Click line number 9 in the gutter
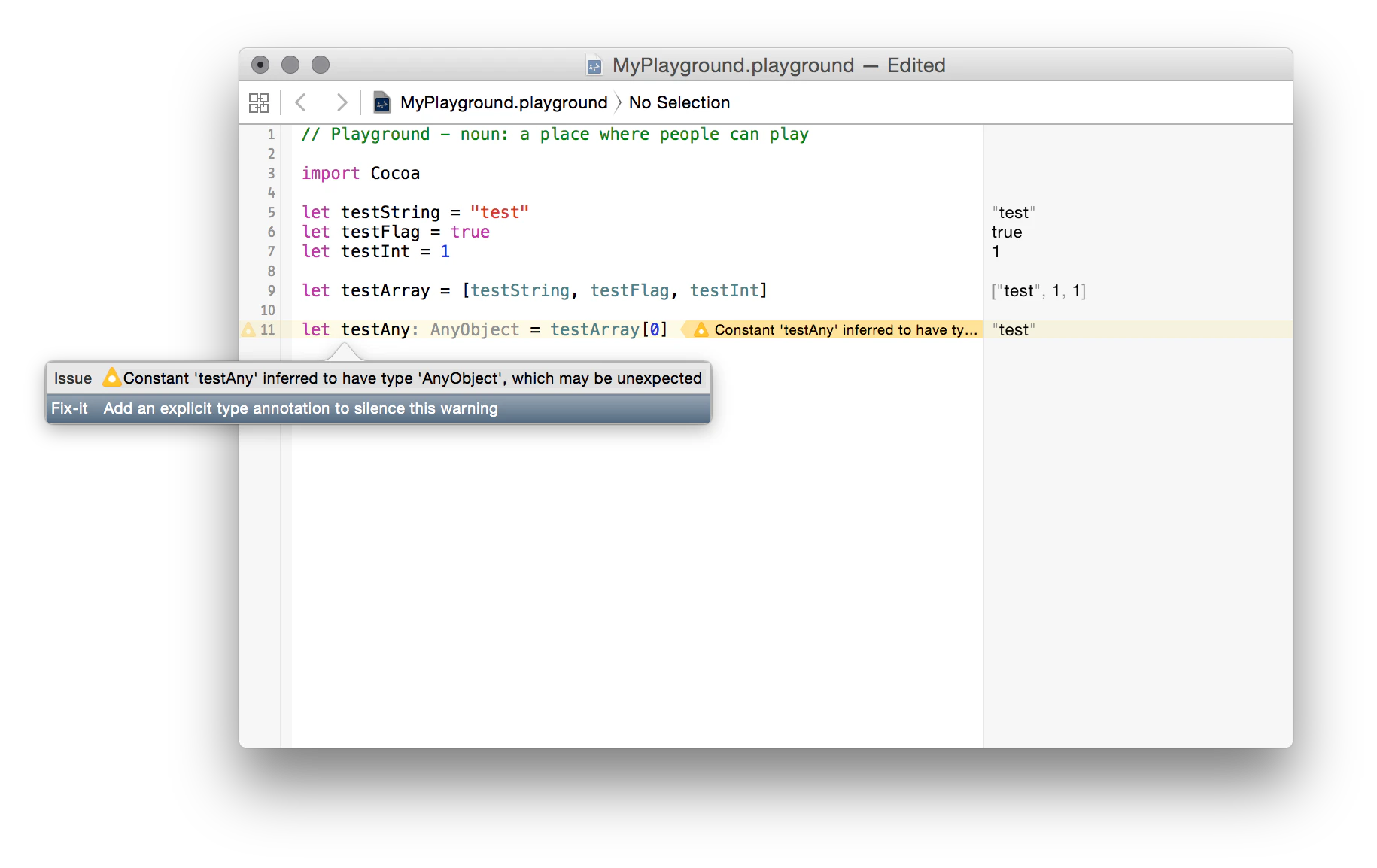Screen dimensions: 1377x868 pyautogui.click(x=272, y=291)
